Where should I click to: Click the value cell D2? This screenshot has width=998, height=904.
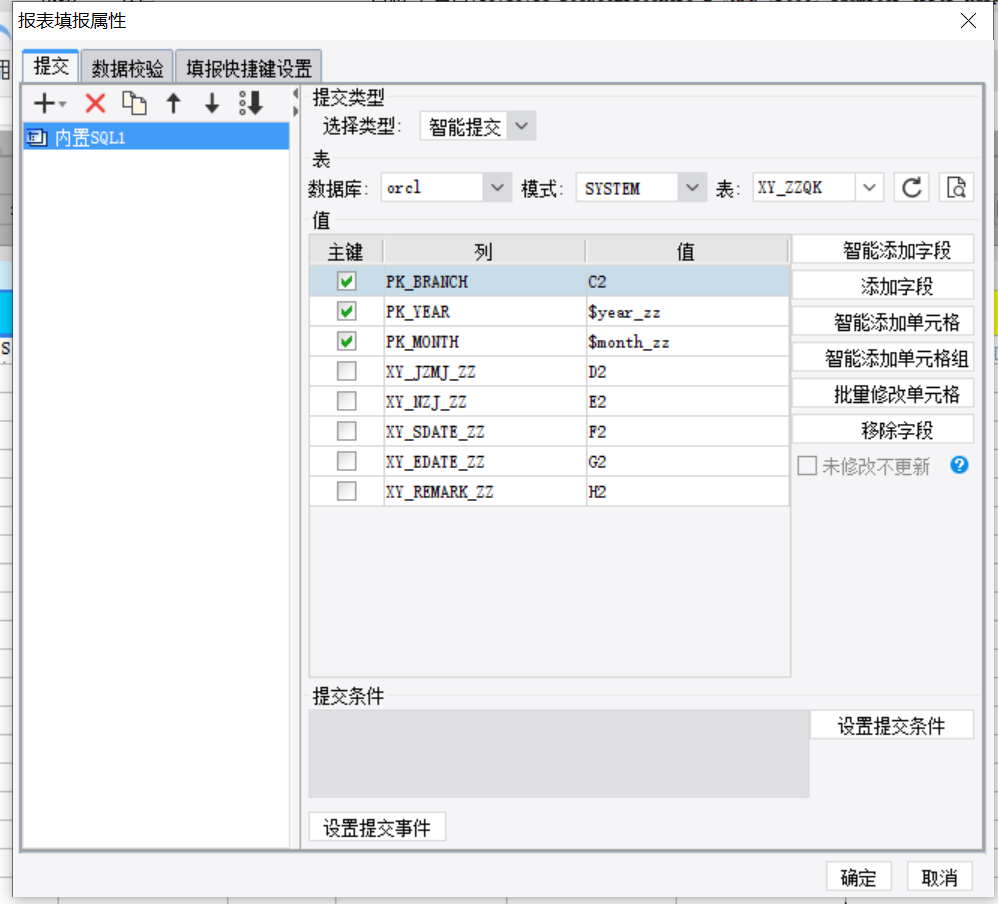[x=687, y=371]
